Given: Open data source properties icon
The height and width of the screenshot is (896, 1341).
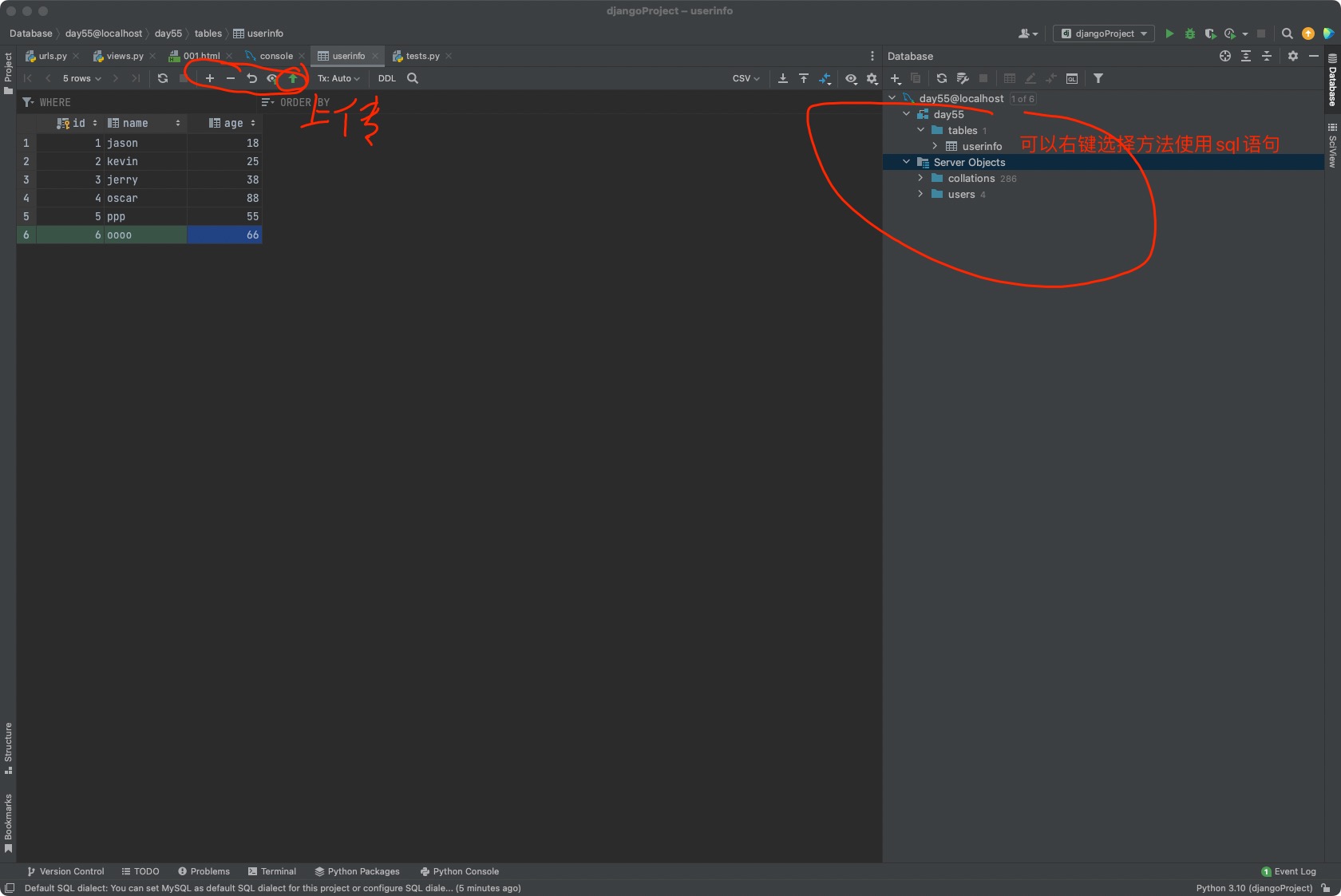Looking at the screenshot, I should click(x=963, y=78).
